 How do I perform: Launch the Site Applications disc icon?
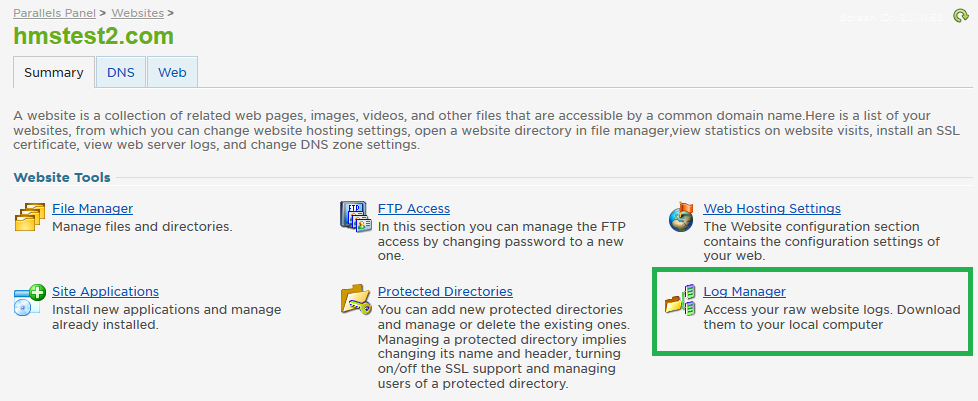(29, 299)
